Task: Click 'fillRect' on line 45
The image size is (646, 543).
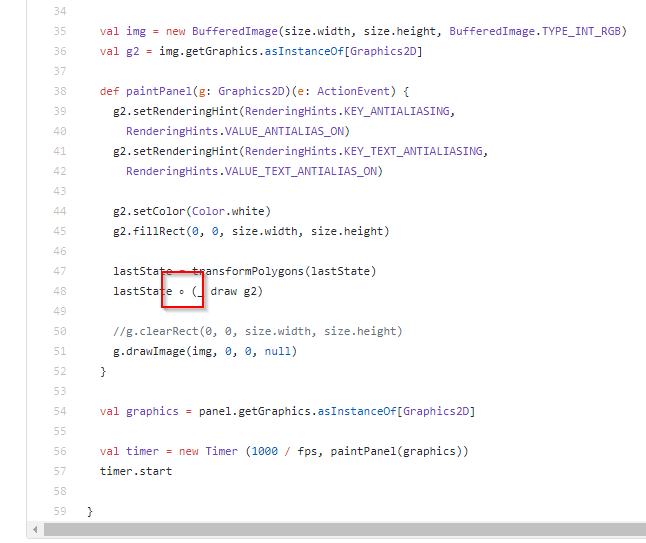Action: 159,232
